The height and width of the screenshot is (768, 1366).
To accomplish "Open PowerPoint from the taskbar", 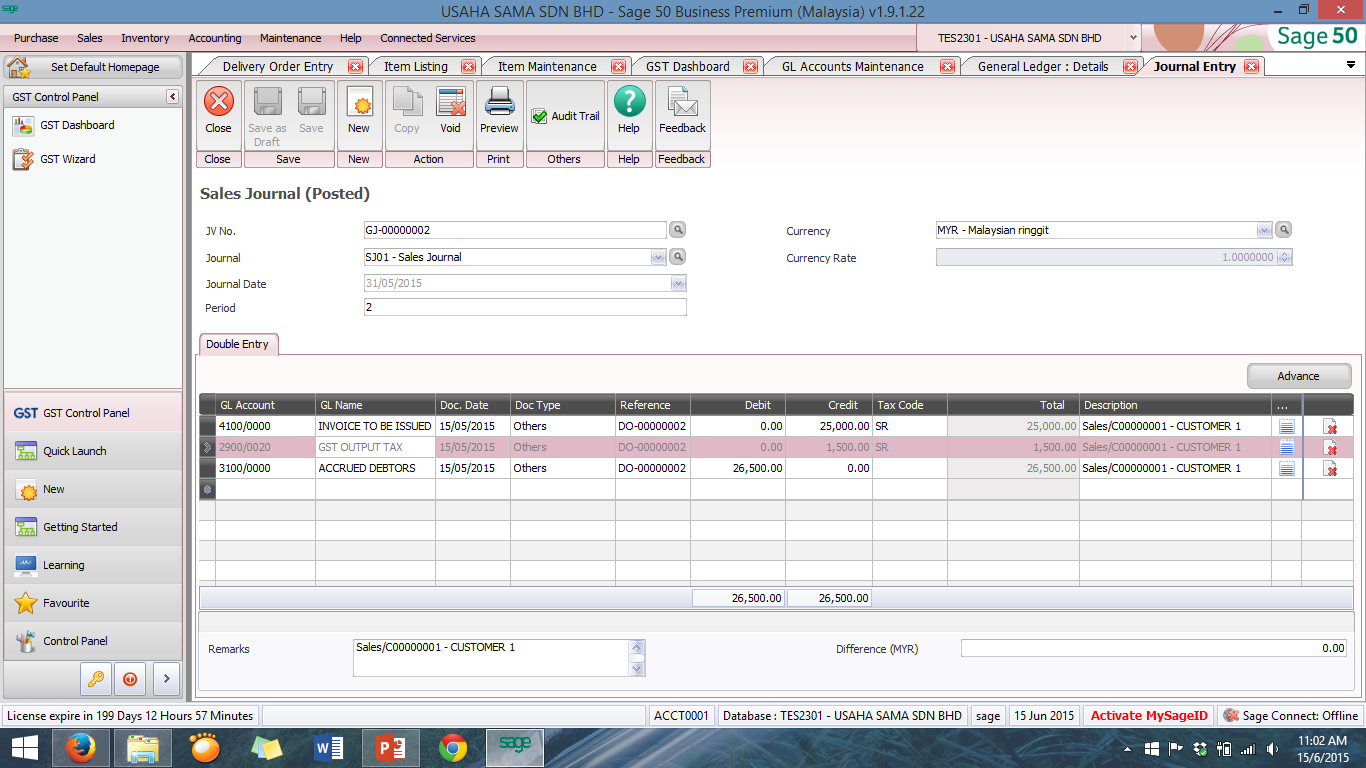I will (389, 747).
